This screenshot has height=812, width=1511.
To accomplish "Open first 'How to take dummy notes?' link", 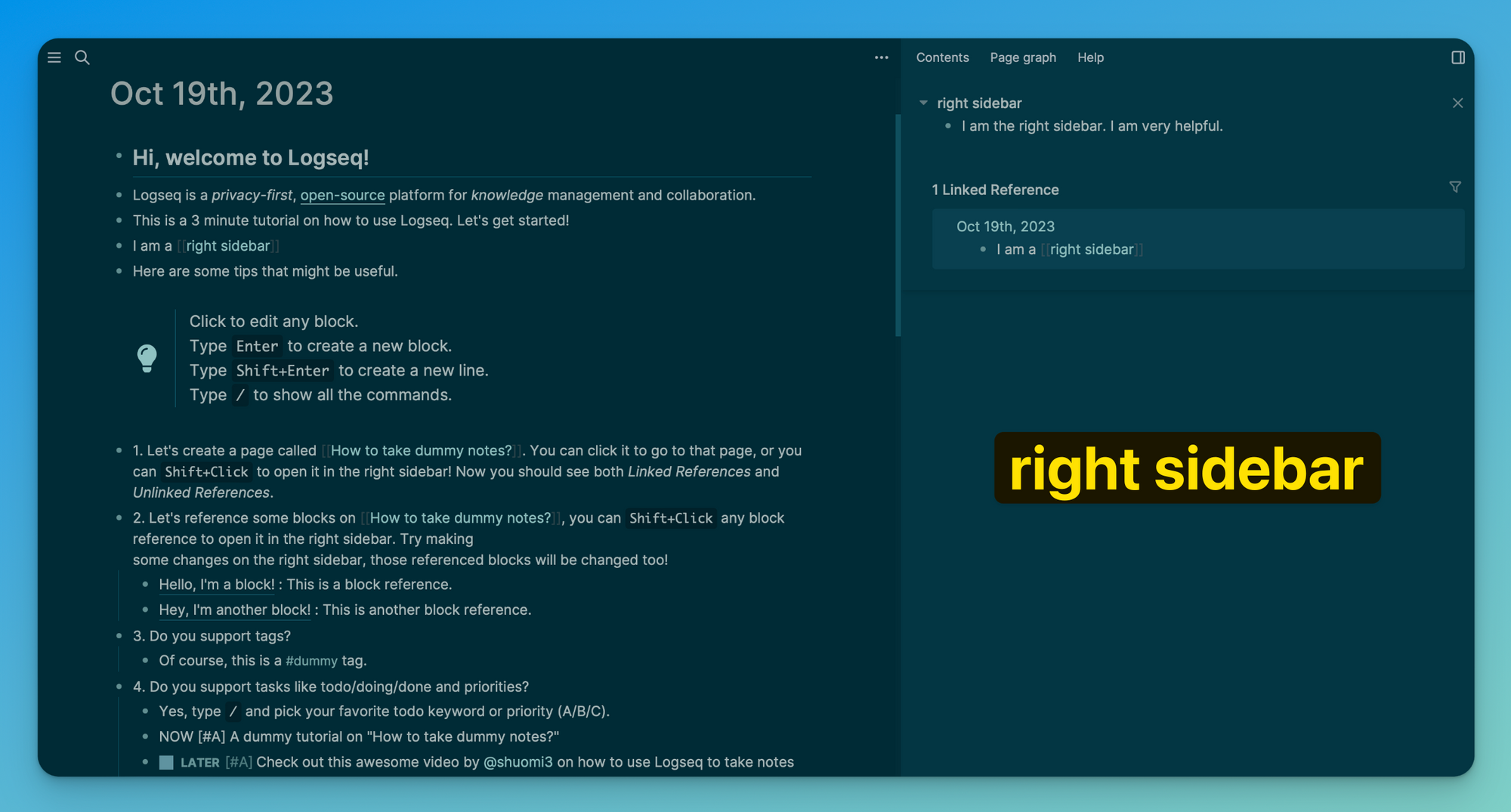I will (x=422, y=450).
